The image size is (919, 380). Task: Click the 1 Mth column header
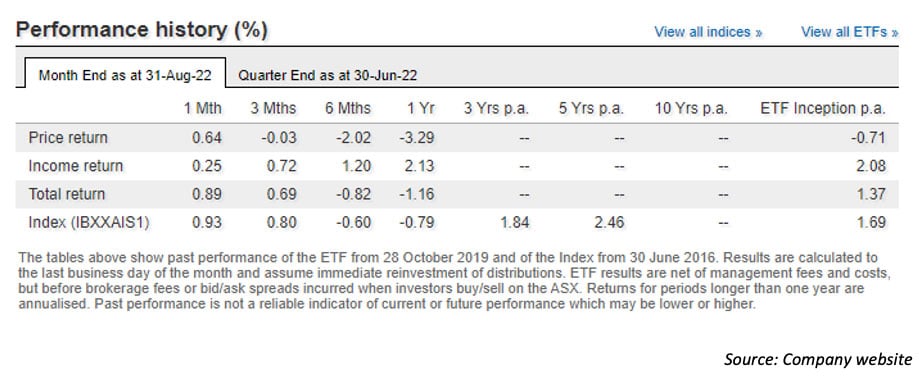[x=203, y=108]
